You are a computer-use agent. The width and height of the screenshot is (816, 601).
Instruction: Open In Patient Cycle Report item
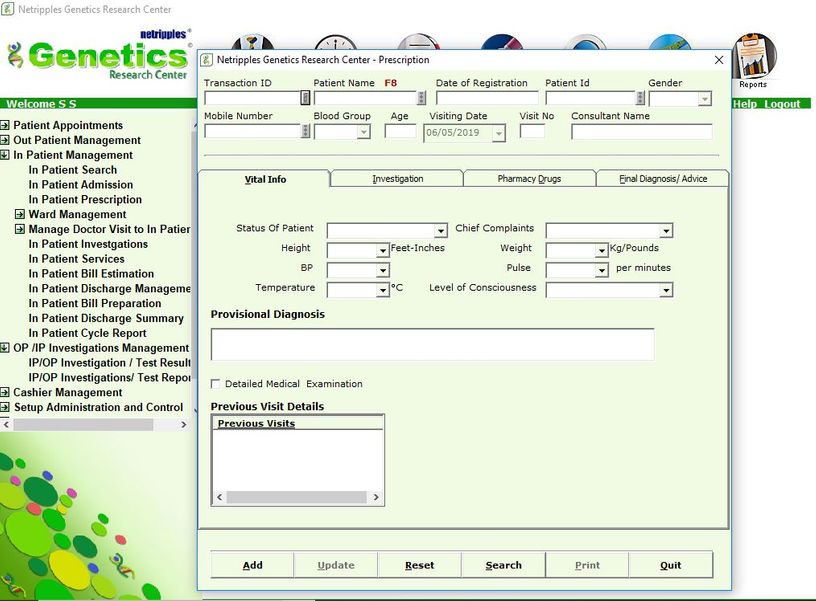[87, 333]
